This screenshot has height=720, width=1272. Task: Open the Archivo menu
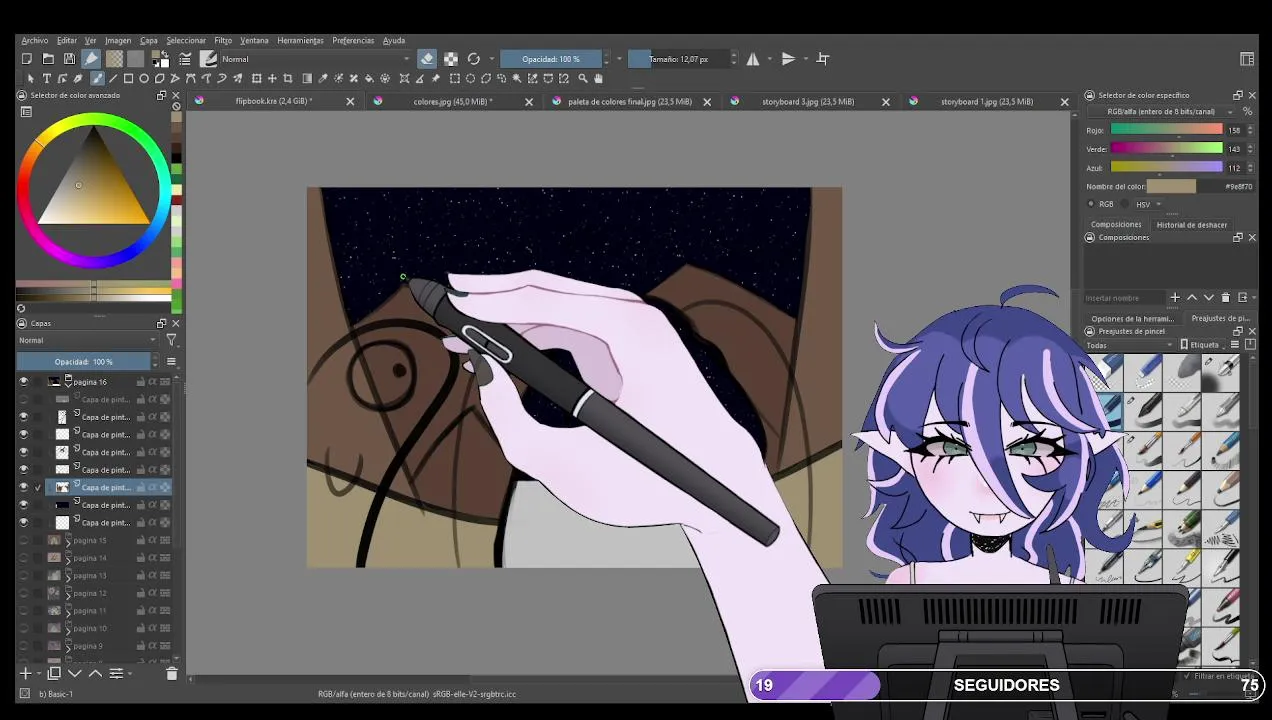pyautogui.click(x=35, y=41)
